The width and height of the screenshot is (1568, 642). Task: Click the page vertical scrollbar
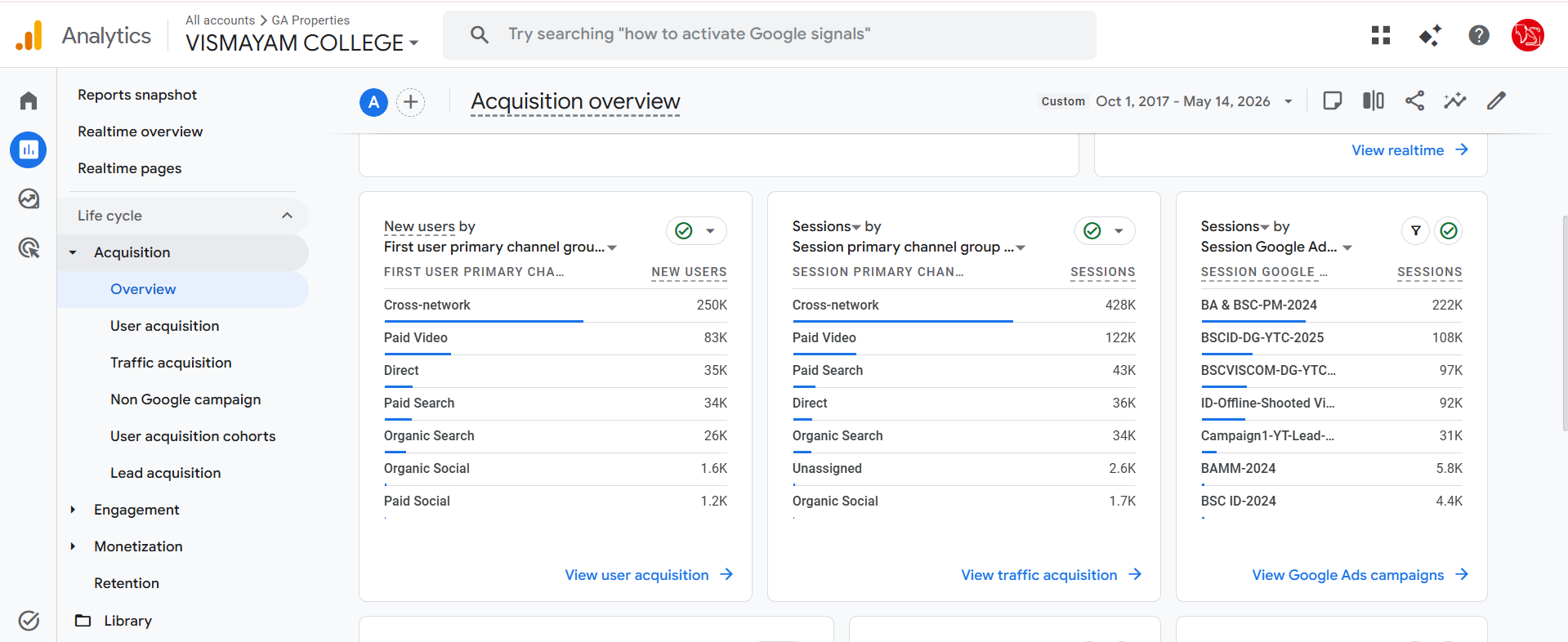pos(1564,323)
